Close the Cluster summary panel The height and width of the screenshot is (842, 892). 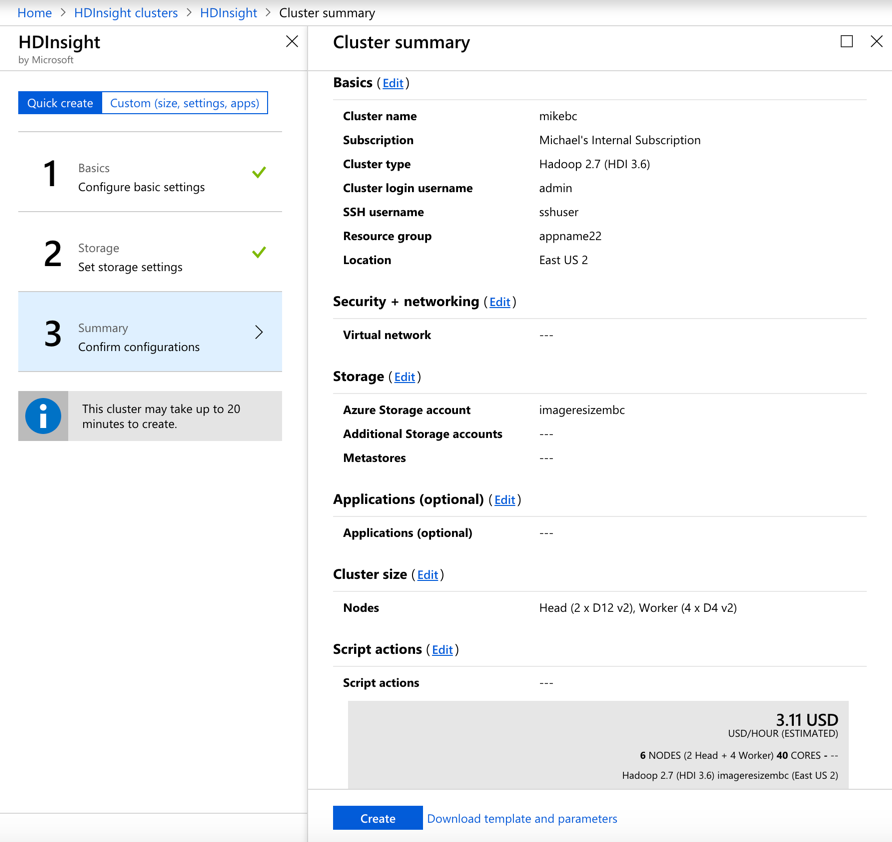click(876, 42)
